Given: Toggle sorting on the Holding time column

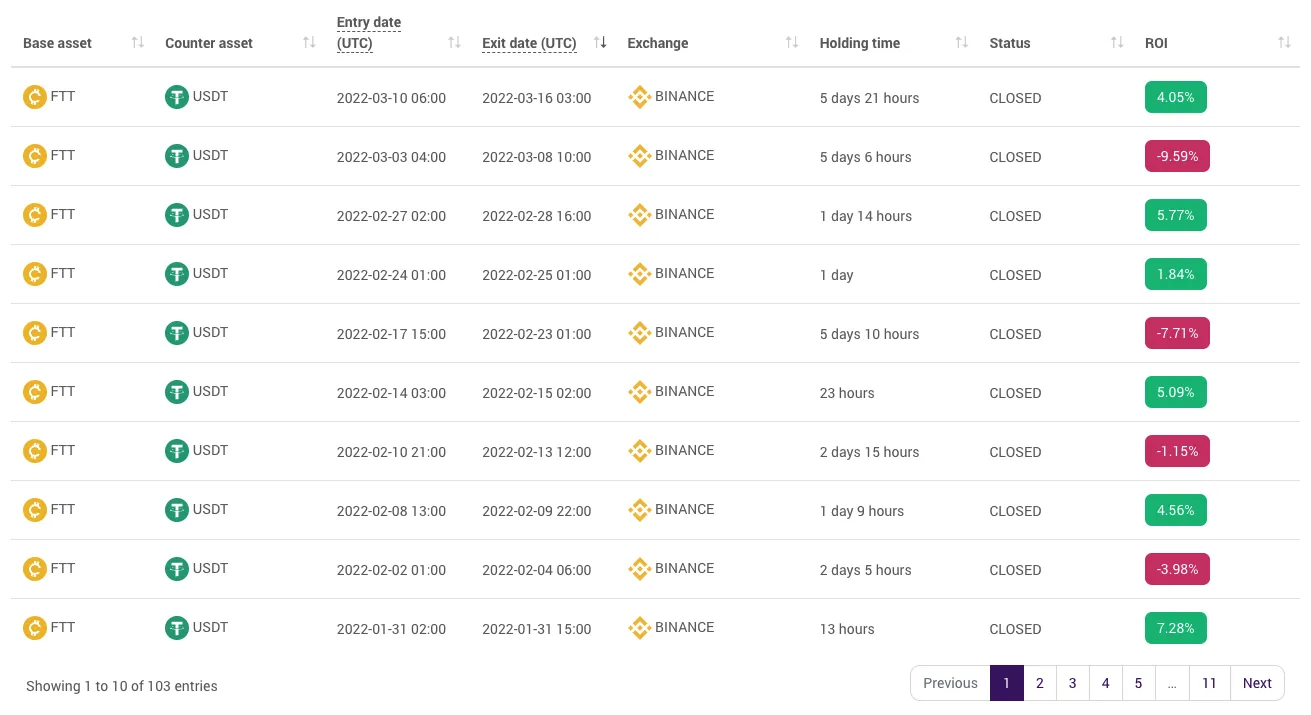Looking at the screenshot, I should coord(962,43).
